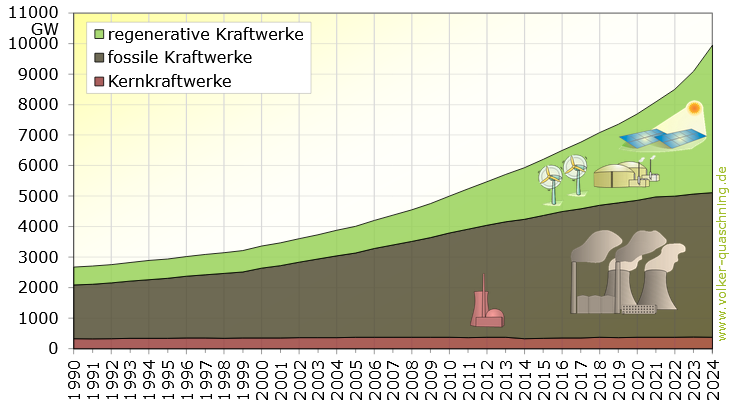The image size is (731, 410).
Task: Click the smoking fossil plant cooling towers
Action: click(x=626, y=272)
